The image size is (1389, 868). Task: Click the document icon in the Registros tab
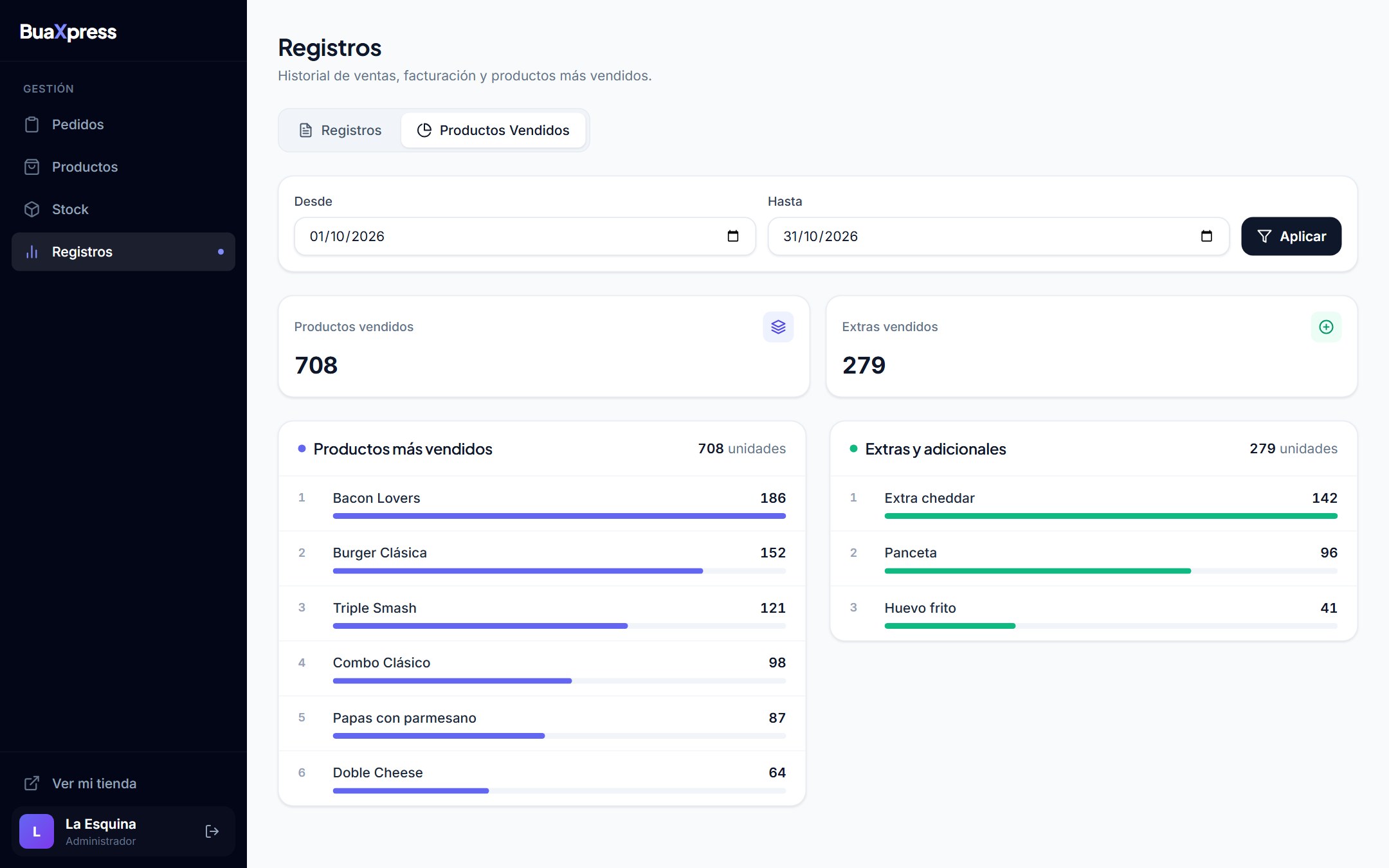[305, 131]
